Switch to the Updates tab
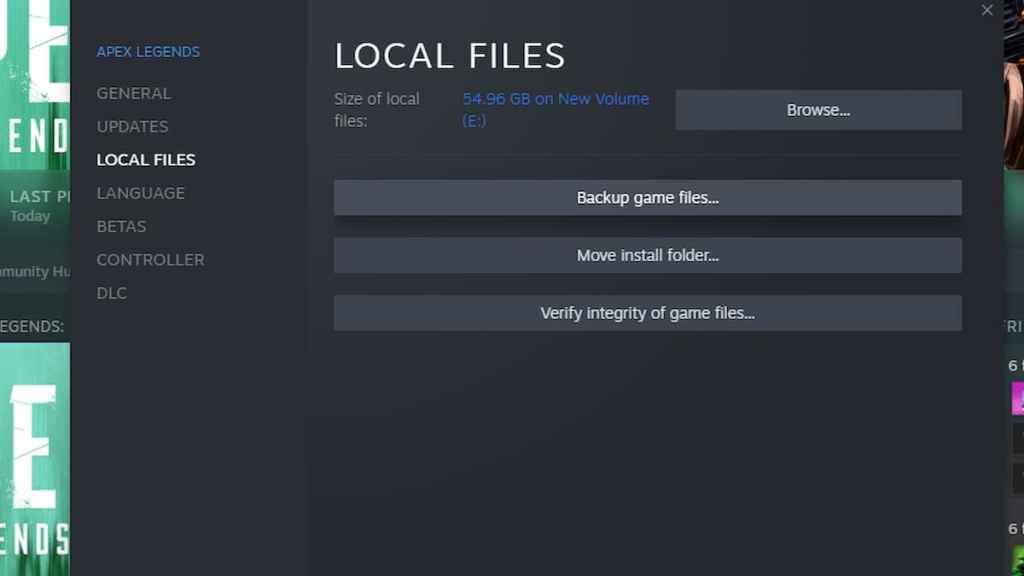 coord(133,127)
